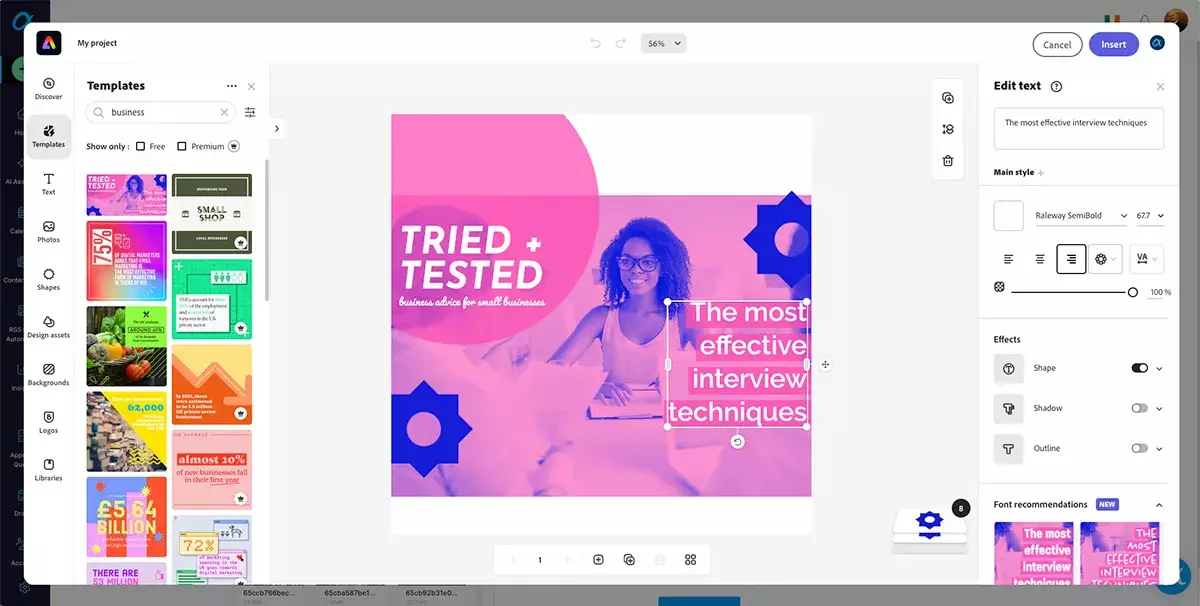Click the Edit text help icon
This screenshot has width=1200, height=606.
1057,86
